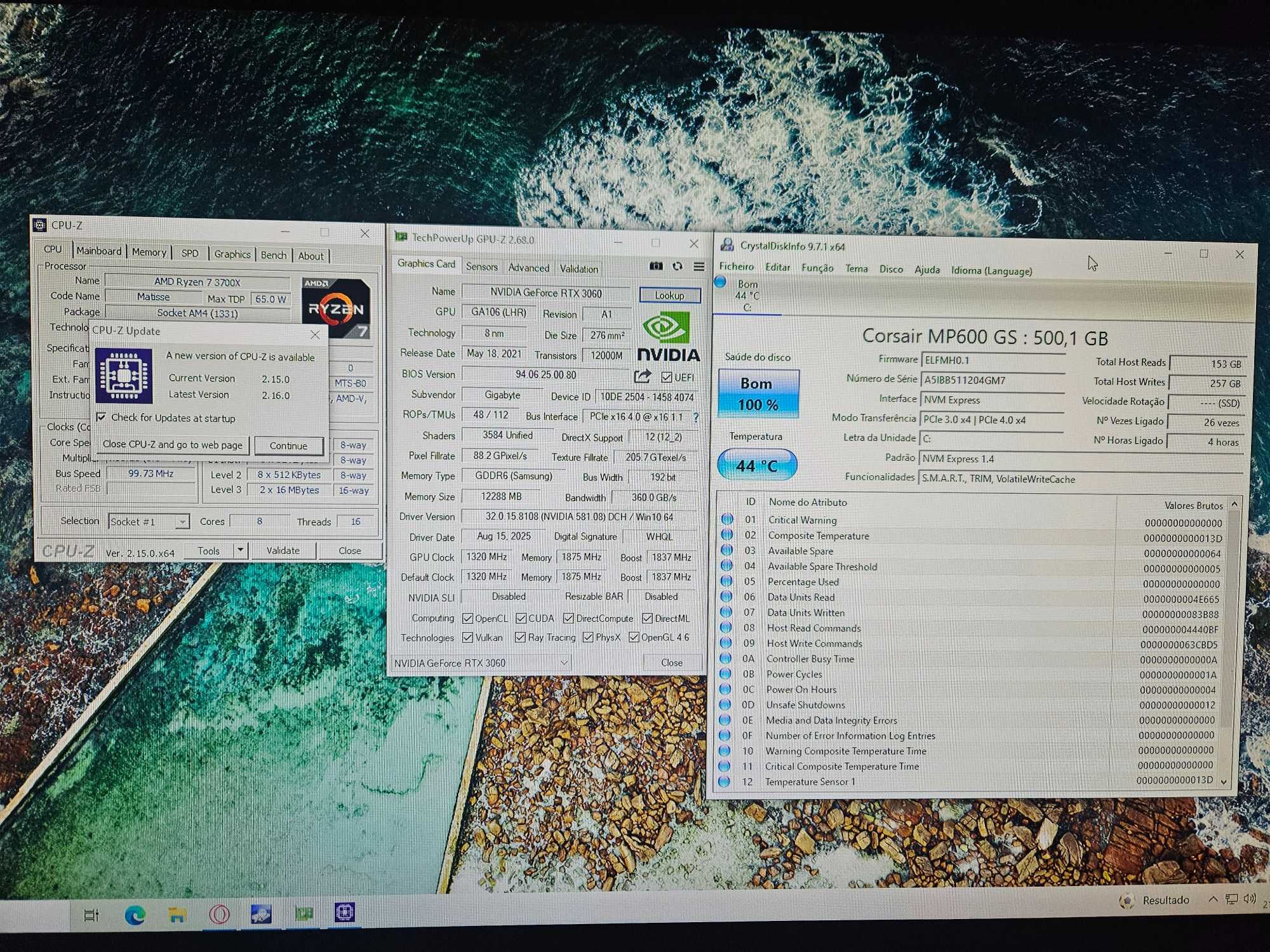This screenshot has width=1270, height=952.
Task: Switch to GPU-Z taskbar icon
Action: click(304, 913)
